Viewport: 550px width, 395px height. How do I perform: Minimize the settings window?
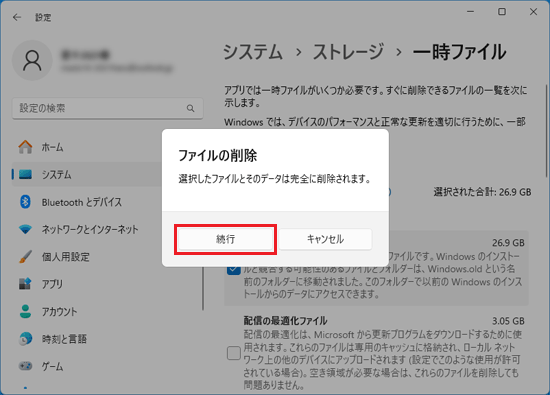click(x=470, y=12)
